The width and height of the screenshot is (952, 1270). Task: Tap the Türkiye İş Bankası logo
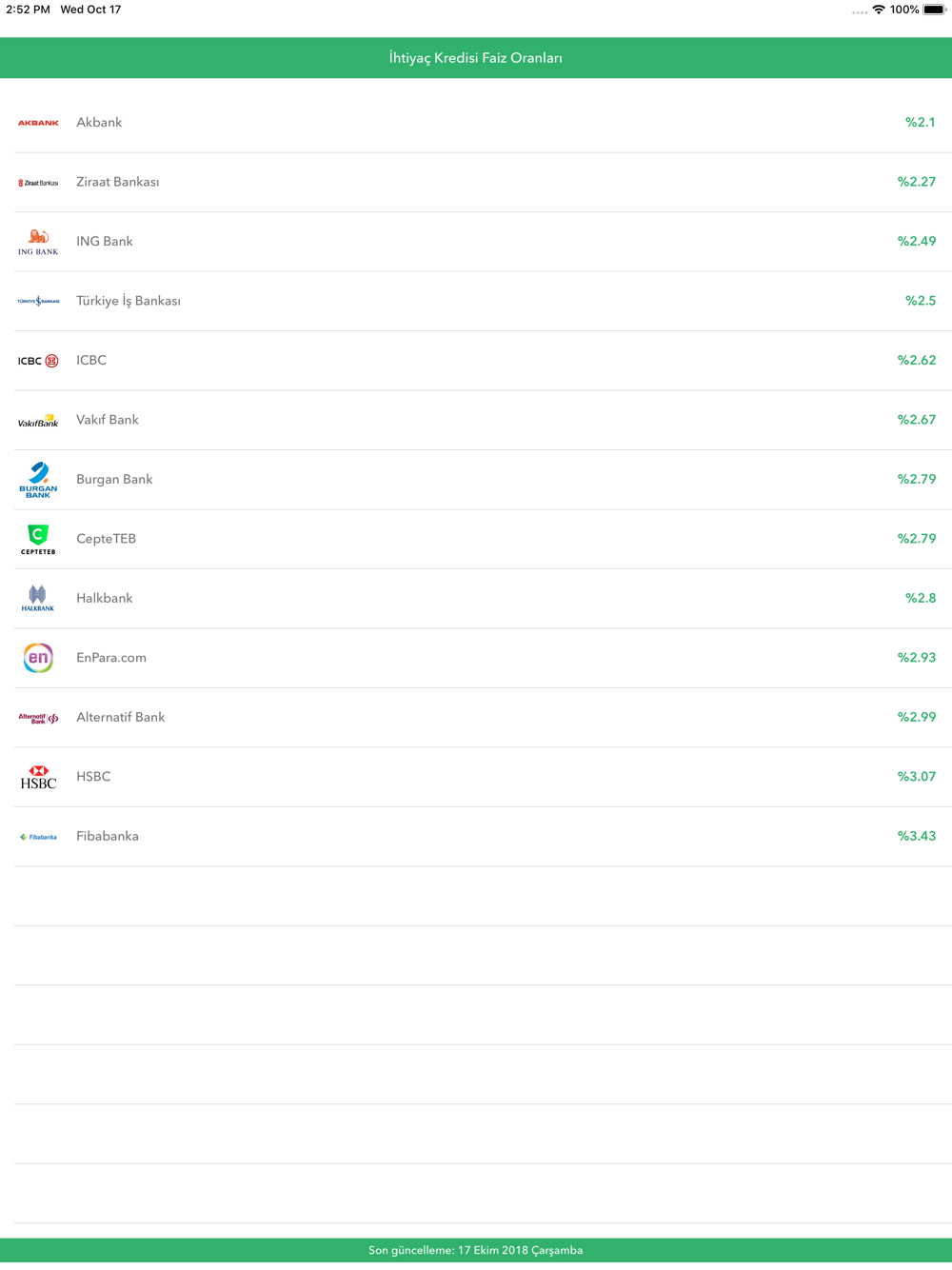tap(38, 301)
